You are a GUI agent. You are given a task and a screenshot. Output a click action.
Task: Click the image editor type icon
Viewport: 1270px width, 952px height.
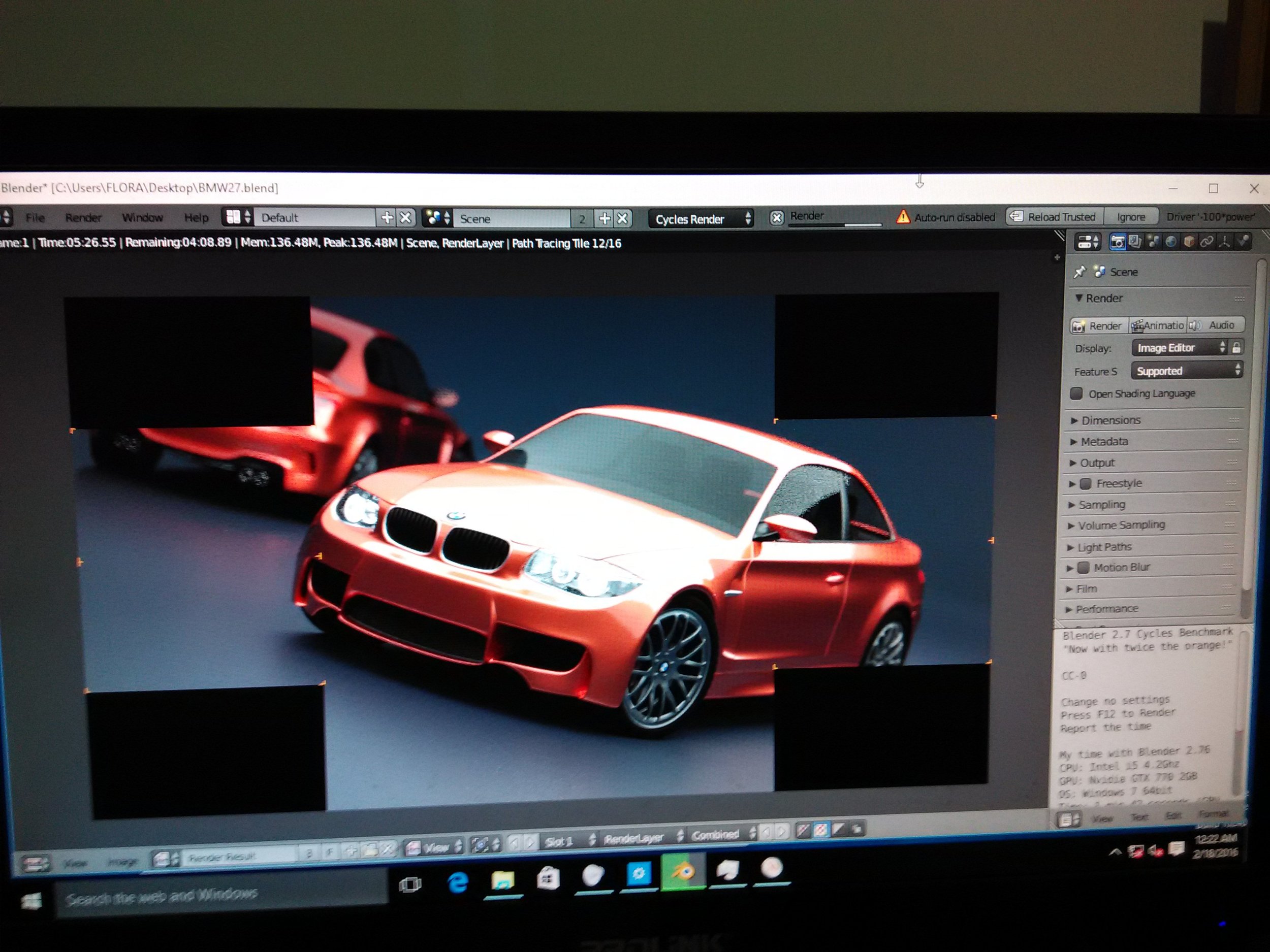[37, 863]
